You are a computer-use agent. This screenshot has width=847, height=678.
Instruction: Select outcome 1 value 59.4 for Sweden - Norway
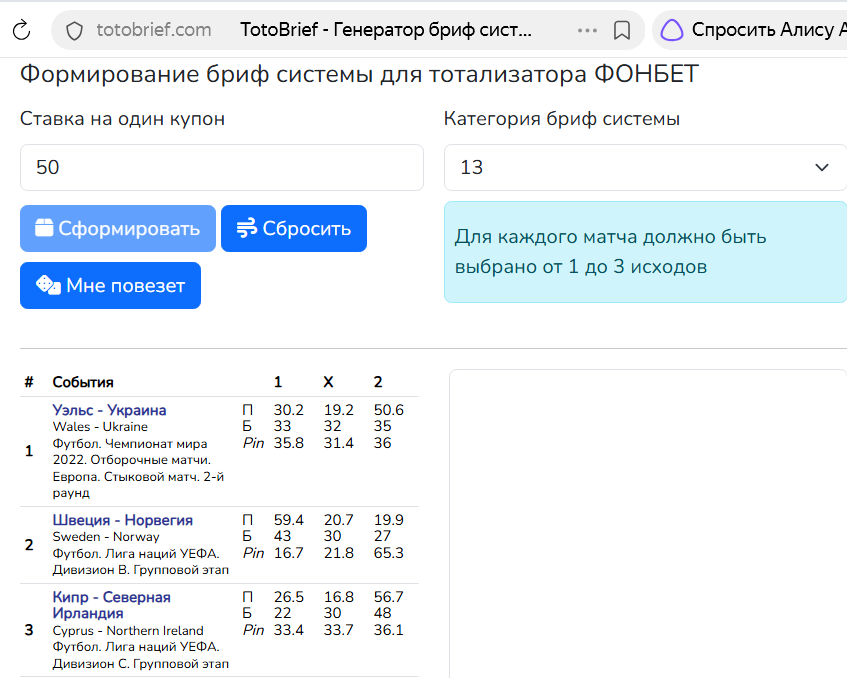pyautogui.click(x=288, y=520)
